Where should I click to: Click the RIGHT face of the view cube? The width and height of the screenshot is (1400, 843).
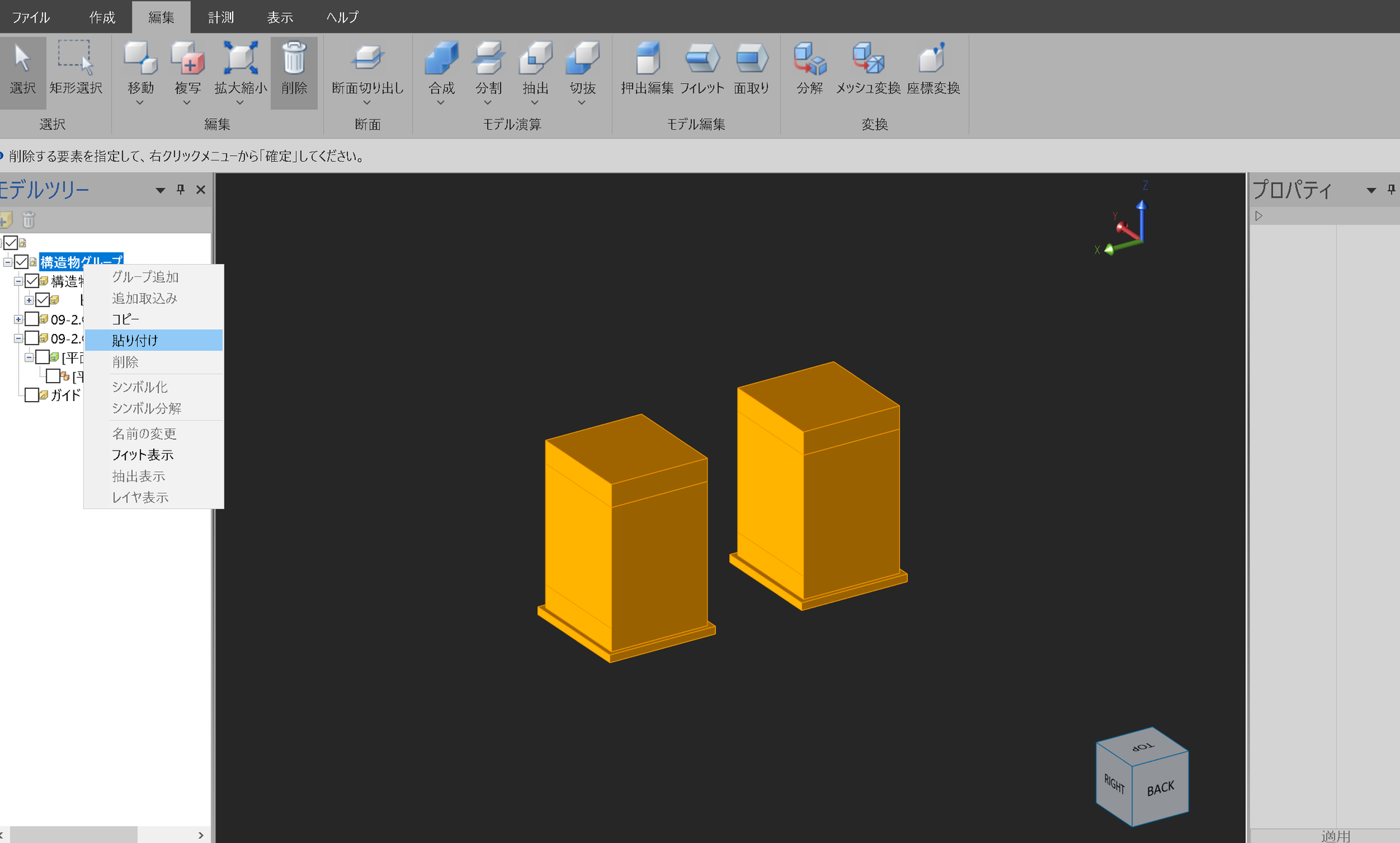tap(1114, 784)
